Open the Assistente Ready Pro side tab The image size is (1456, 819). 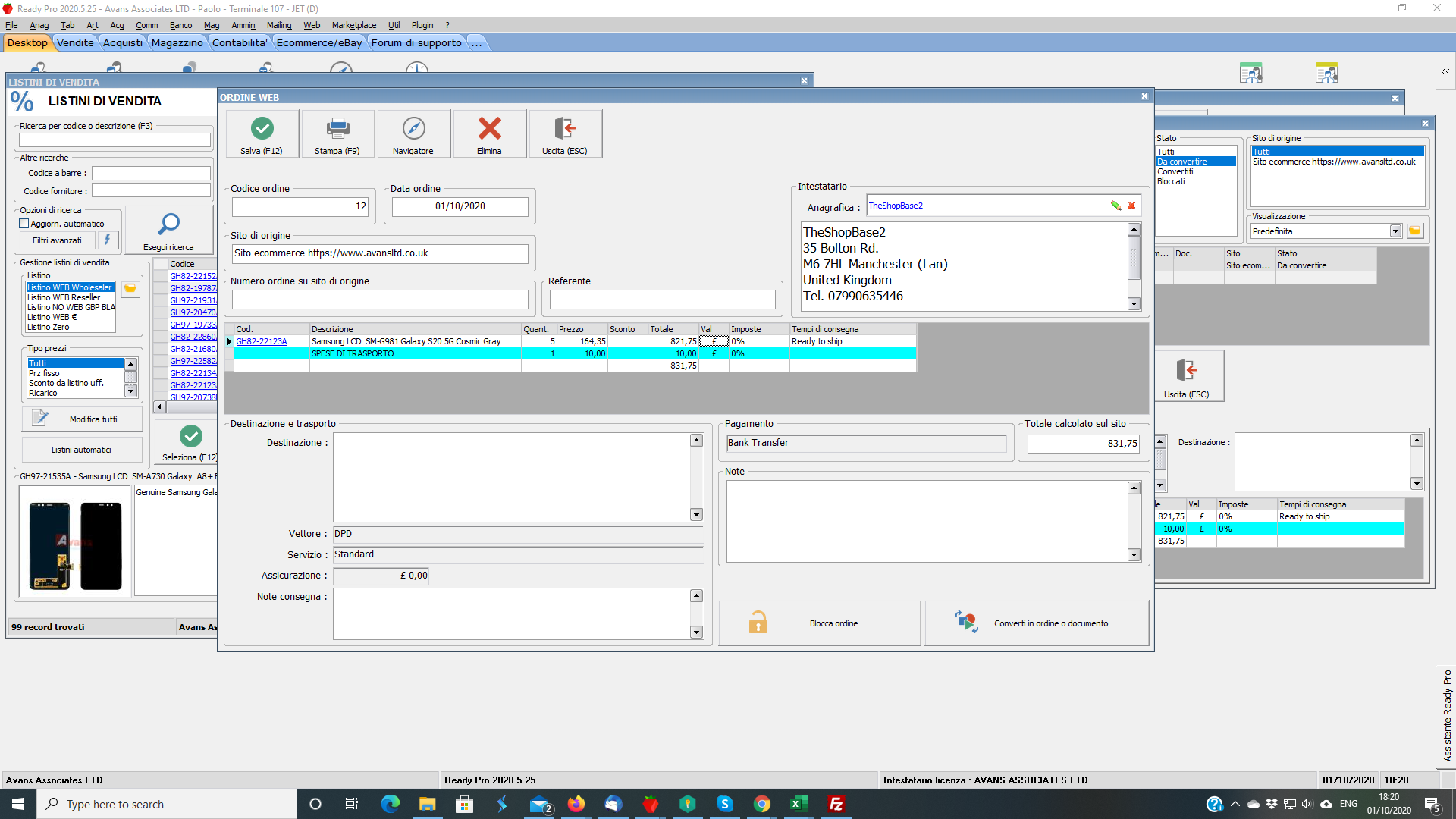tap(1447, 714)
